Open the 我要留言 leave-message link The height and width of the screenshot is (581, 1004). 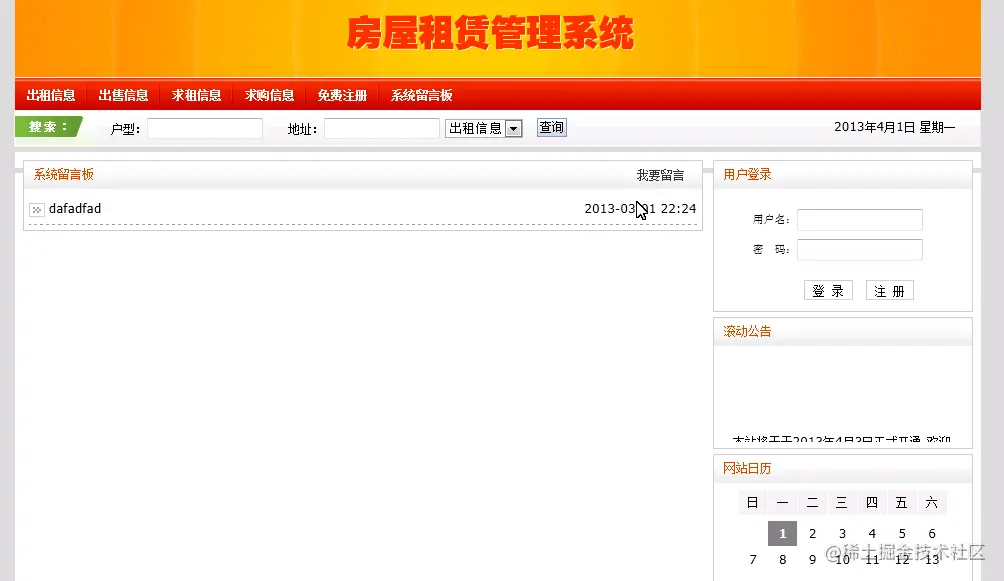[x=661, y=174]
